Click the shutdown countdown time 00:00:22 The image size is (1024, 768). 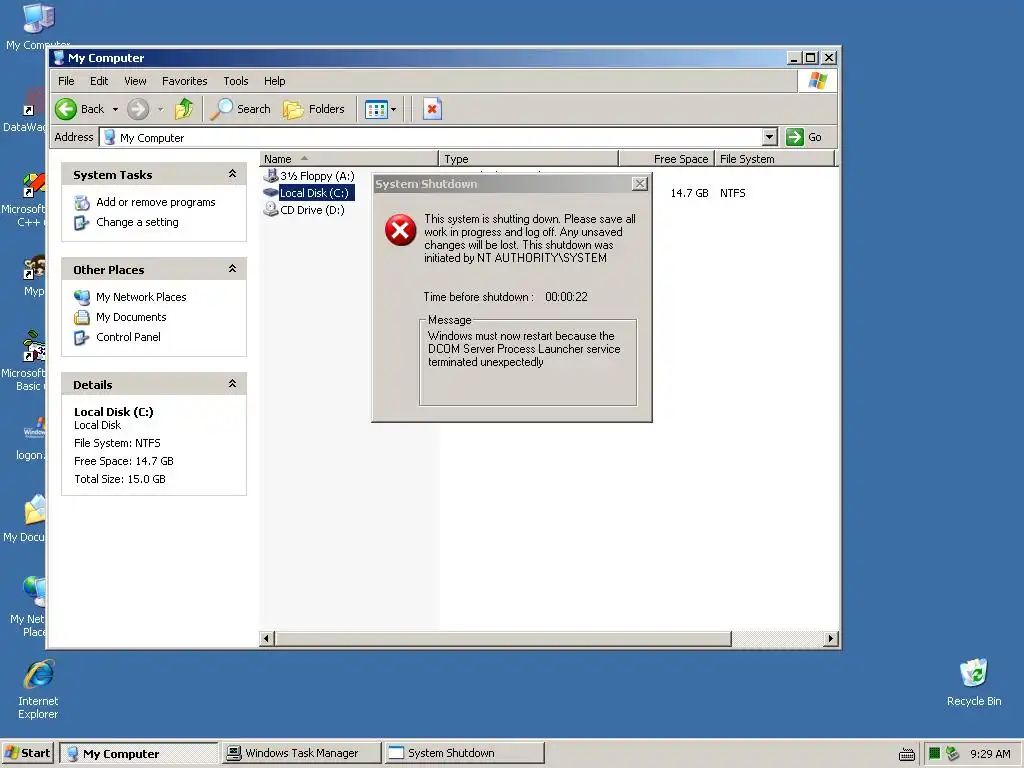(566, 297)
